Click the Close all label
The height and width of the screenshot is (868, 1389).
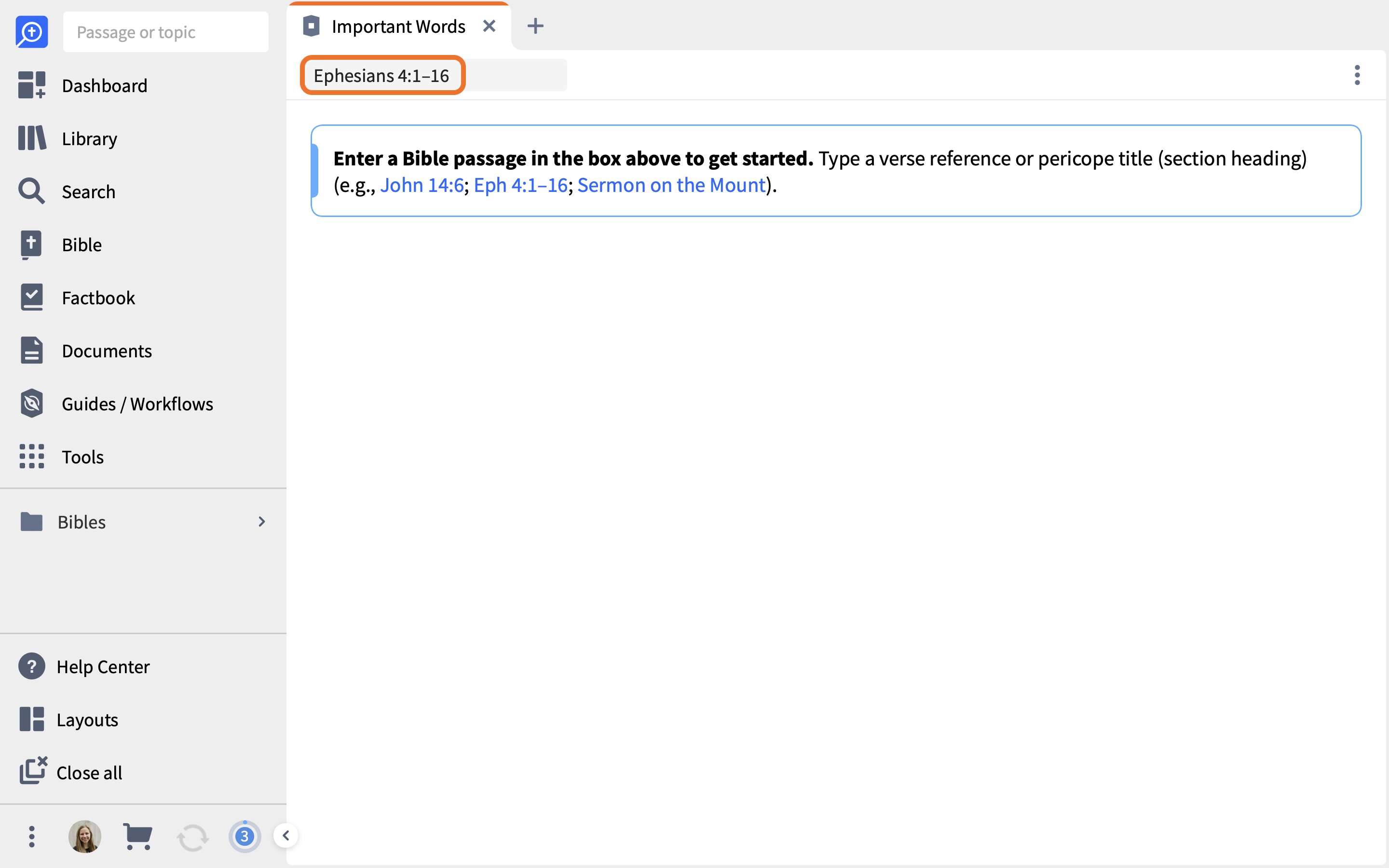tap(89, 773)
